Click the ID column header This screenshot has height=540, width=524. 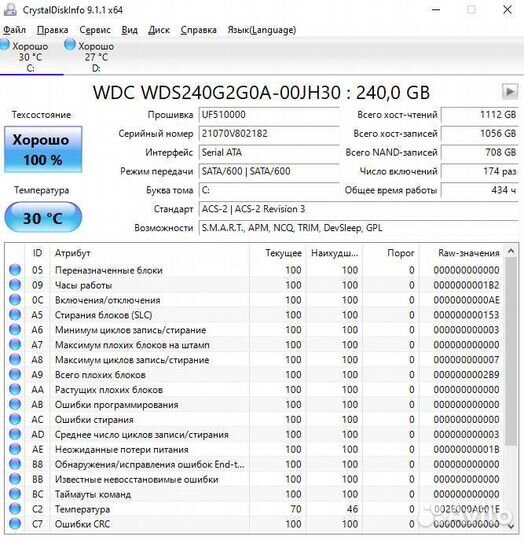(37, 253)
